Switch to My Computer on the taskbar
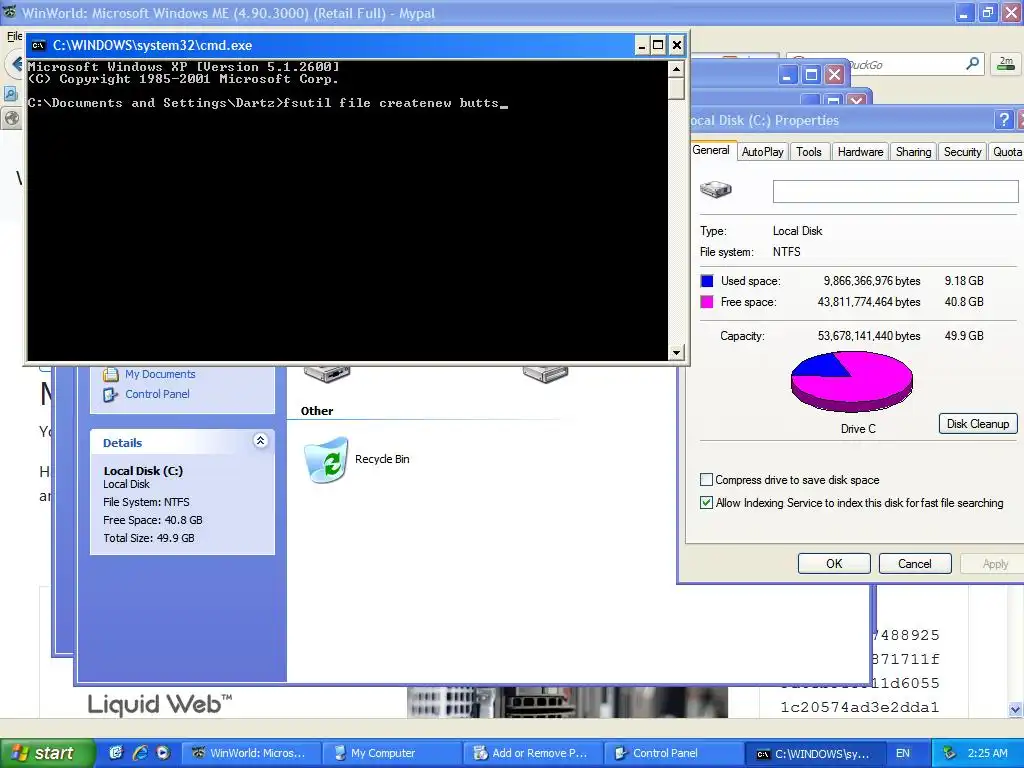Screen dimensions: 1024x768 click(391, 753)
